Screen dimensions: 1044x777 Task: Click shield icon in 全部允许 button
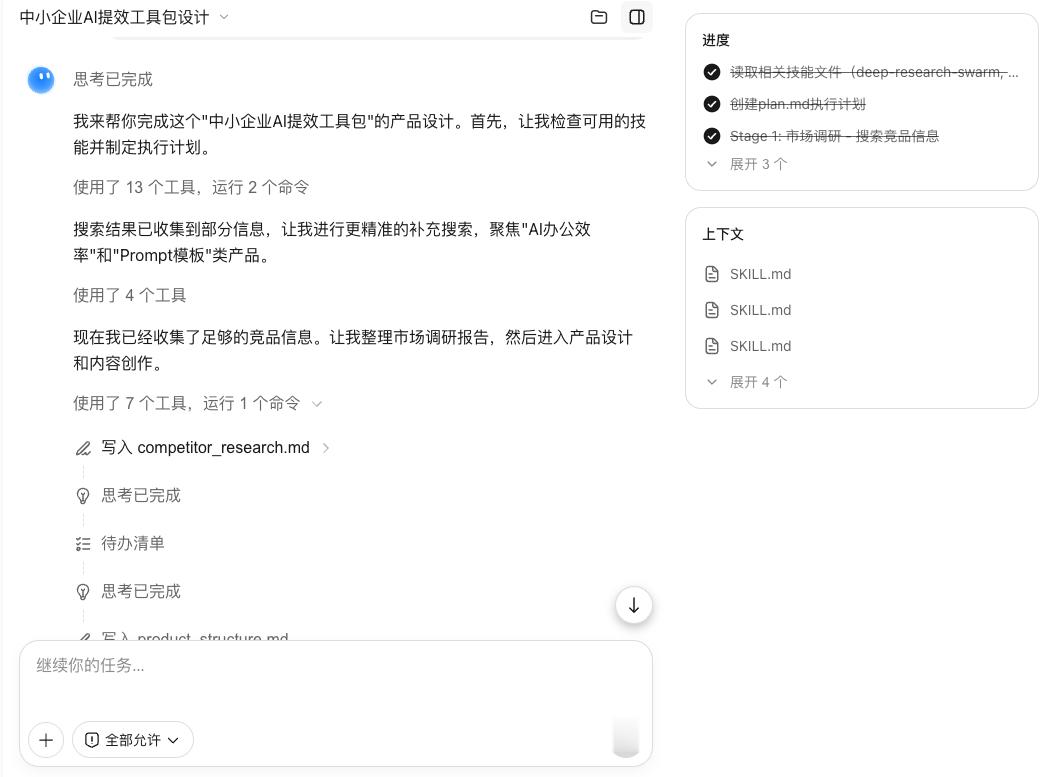click(92, 740)
